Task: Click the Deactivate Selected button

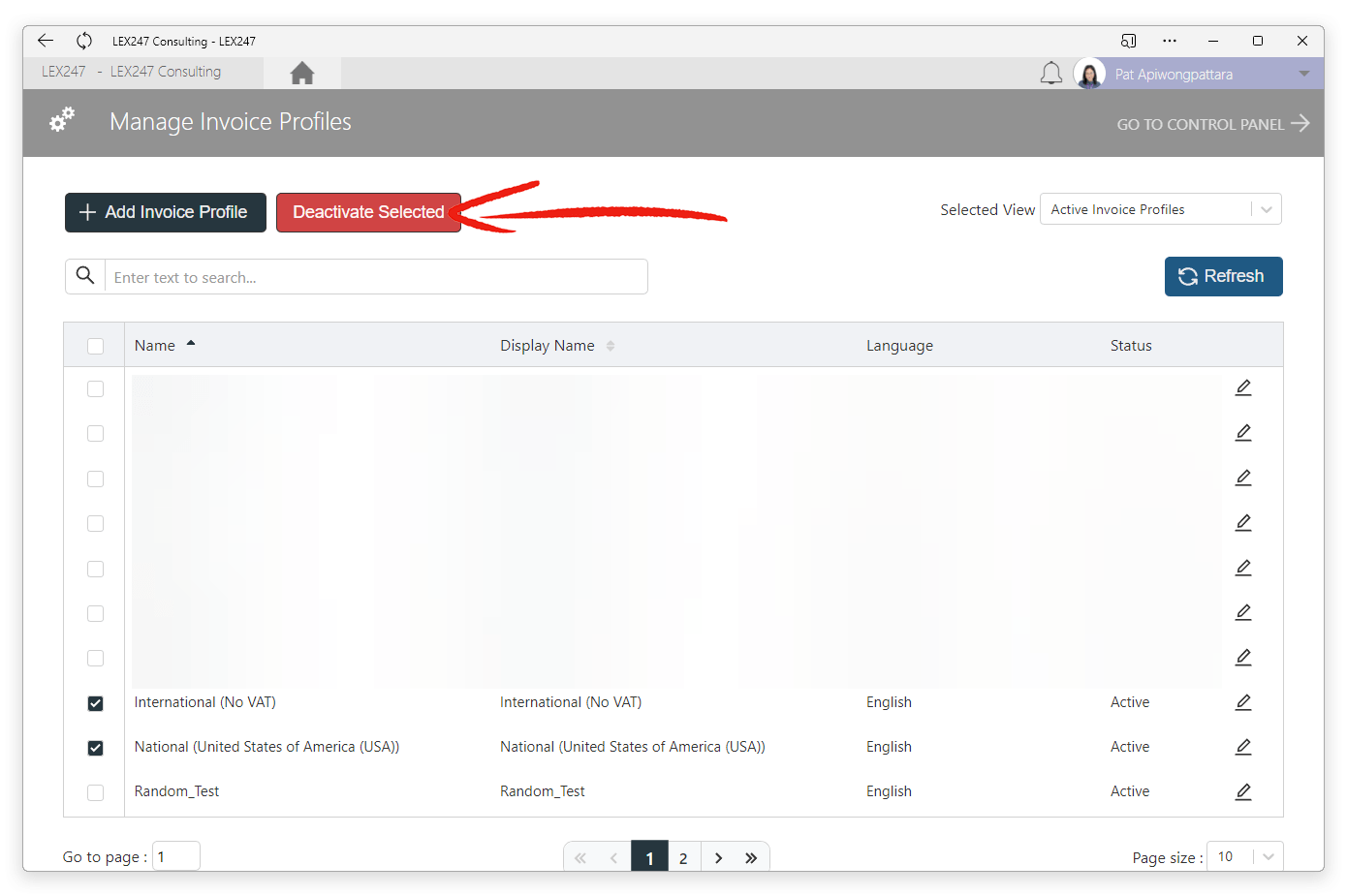Action: click(x=368, y=212)
